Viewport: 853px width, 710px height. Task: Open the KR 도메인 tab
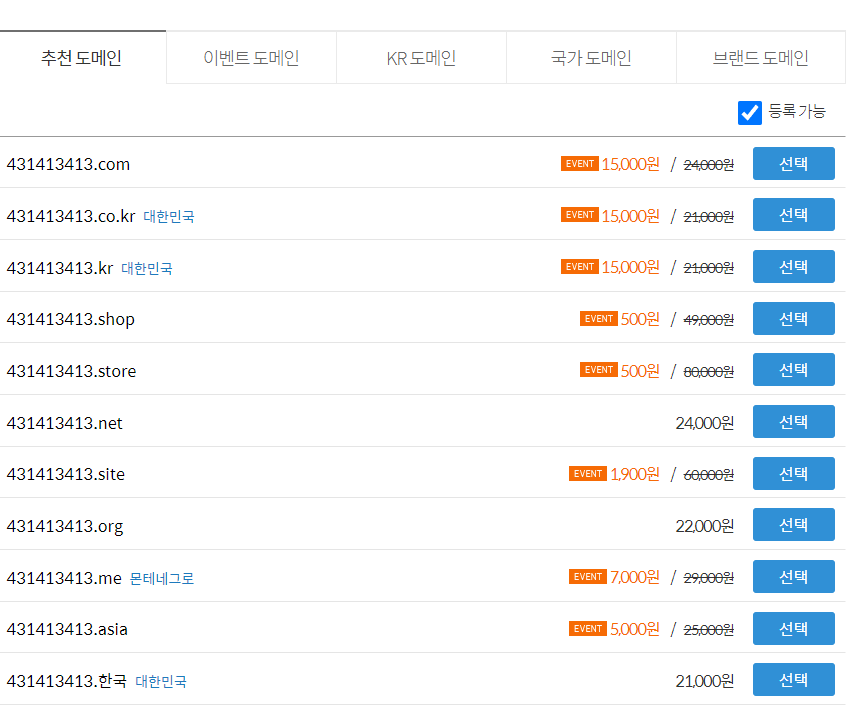tap(420, 57)
